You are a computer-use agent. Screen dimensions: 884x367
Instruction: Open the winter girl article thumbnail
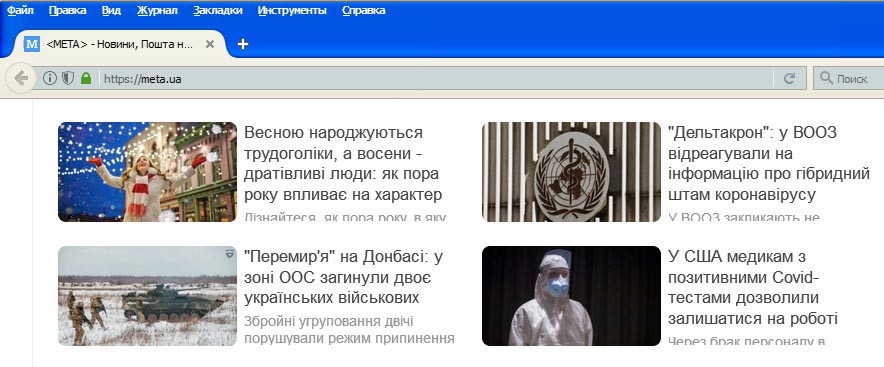point(147,171)
